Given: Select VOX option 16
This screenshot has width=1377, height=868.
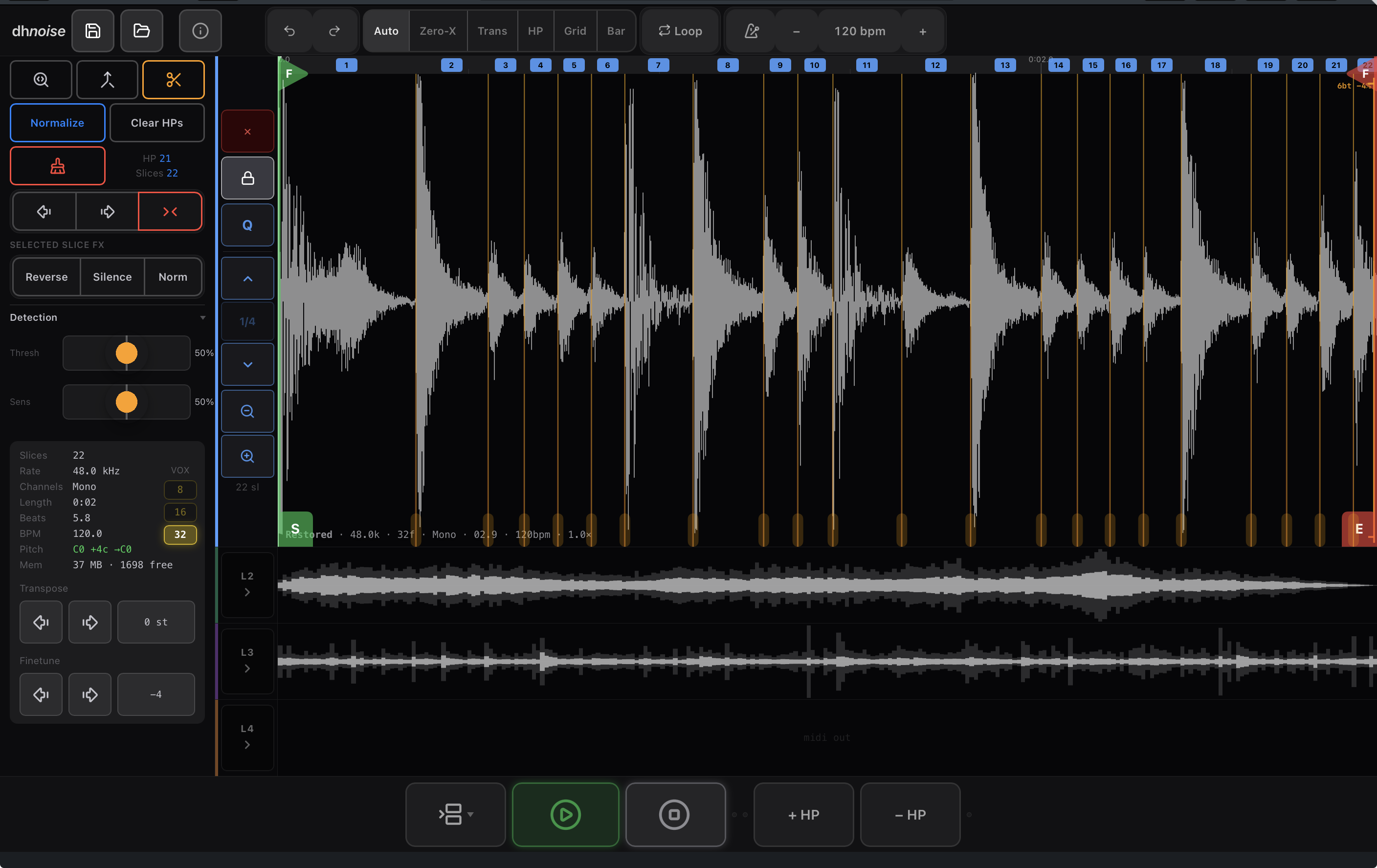Looking at the screenshot, I should (x=180, y=512).
